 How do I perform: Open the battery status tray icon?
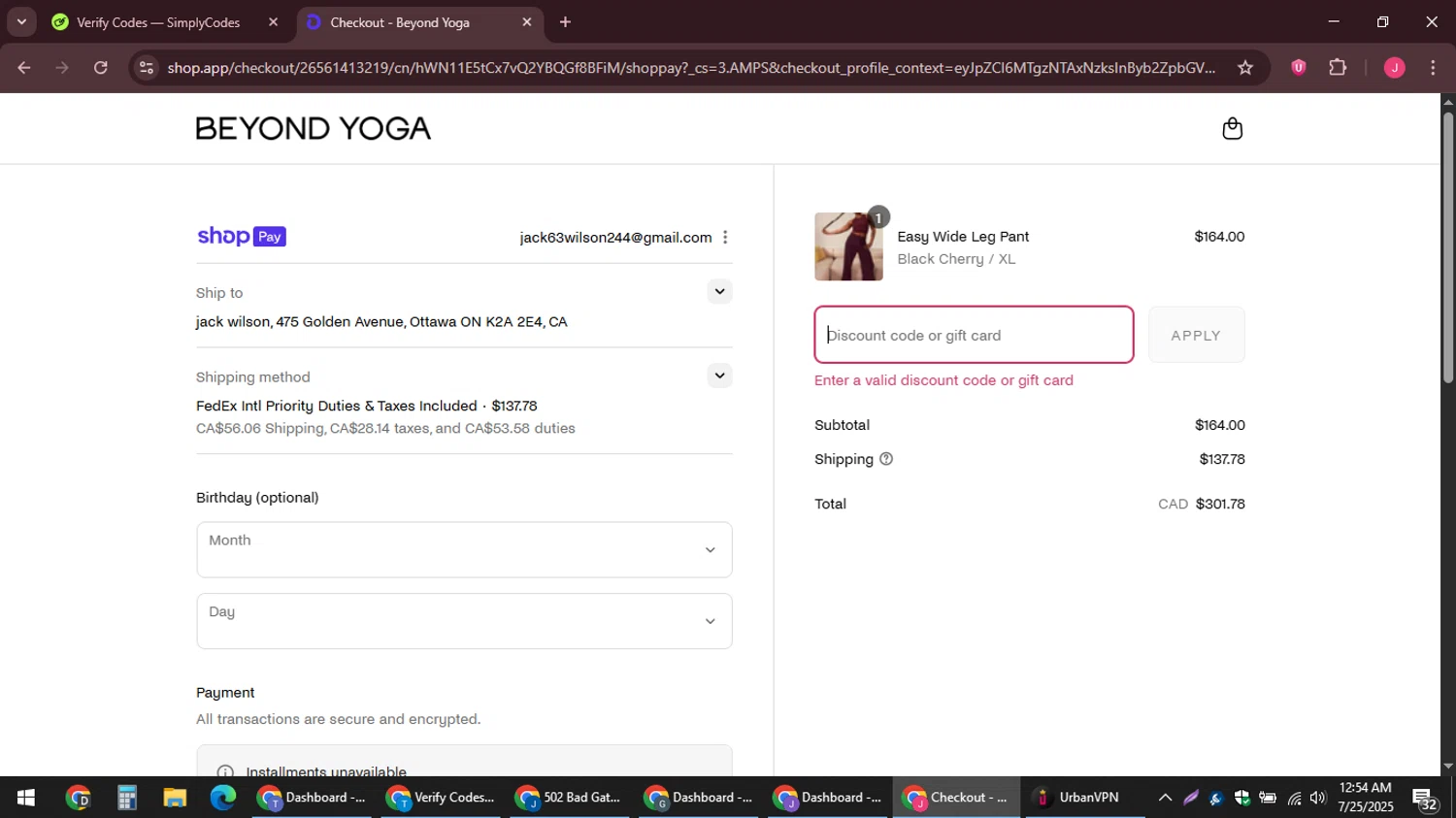point(1268,798)
